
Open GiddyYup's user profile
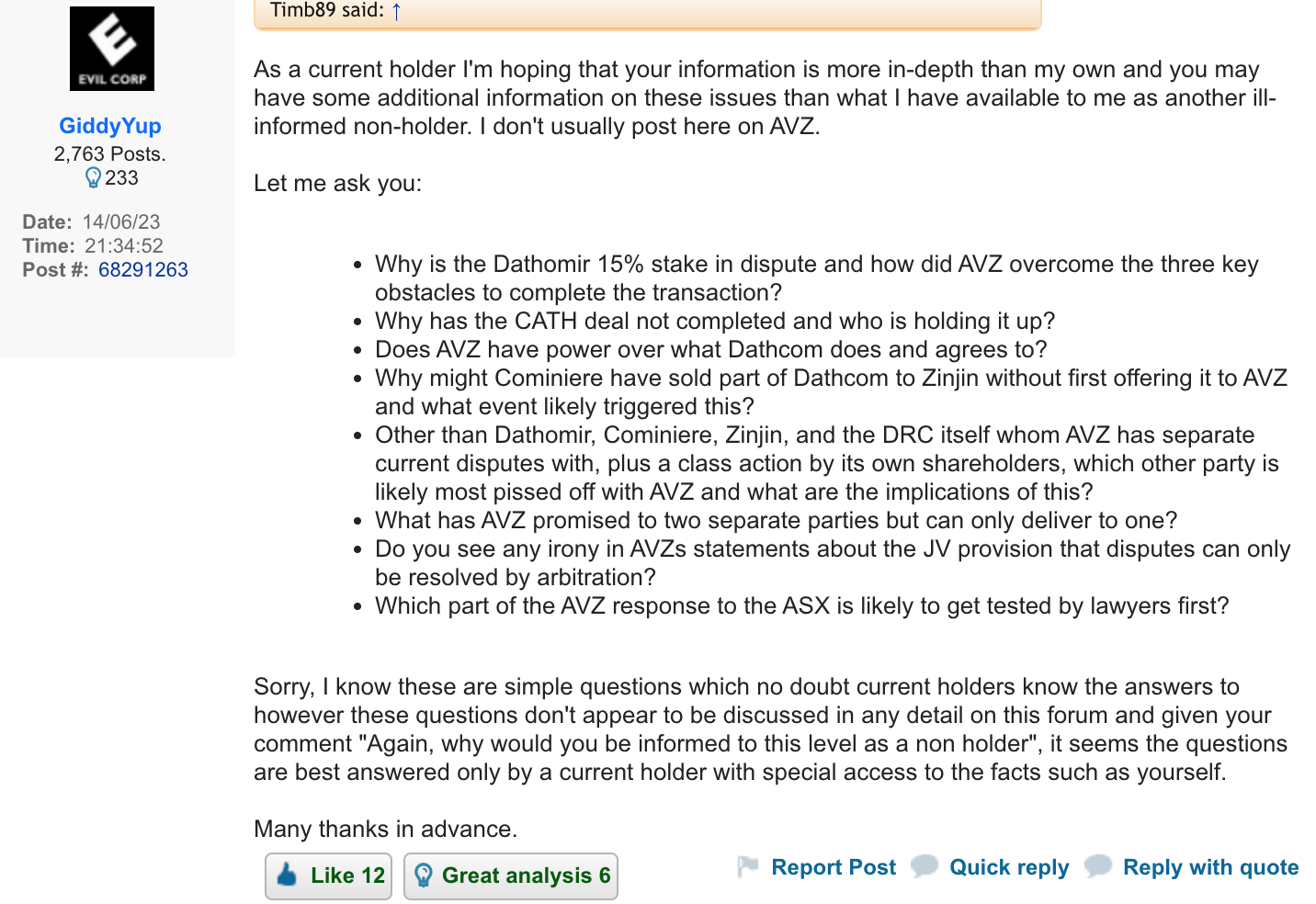[110, 126]
